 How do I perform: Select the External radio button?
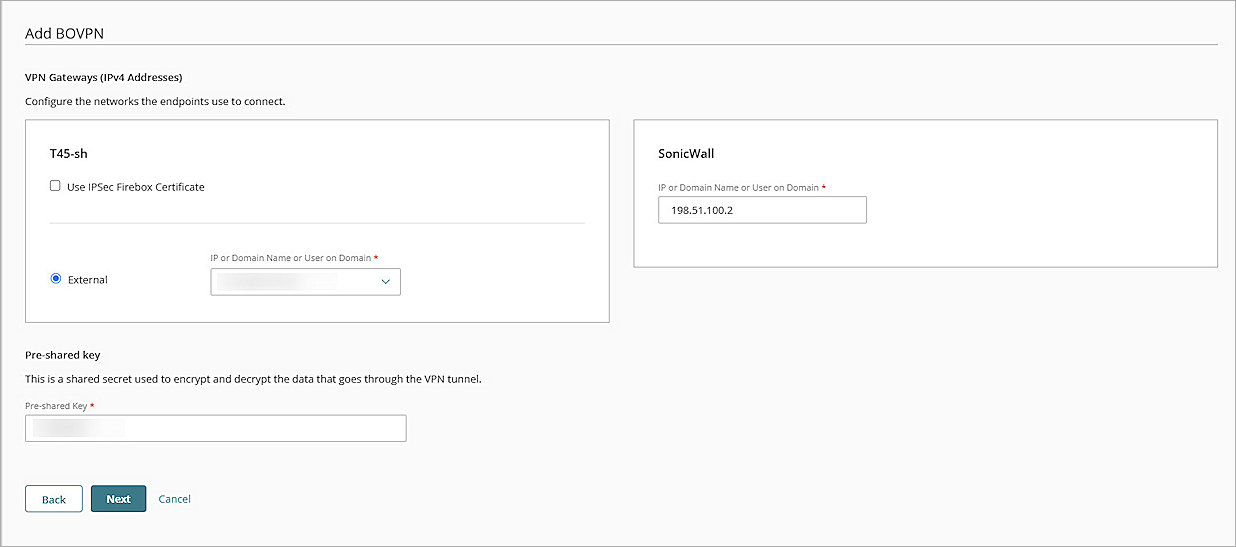coord(56,279)
